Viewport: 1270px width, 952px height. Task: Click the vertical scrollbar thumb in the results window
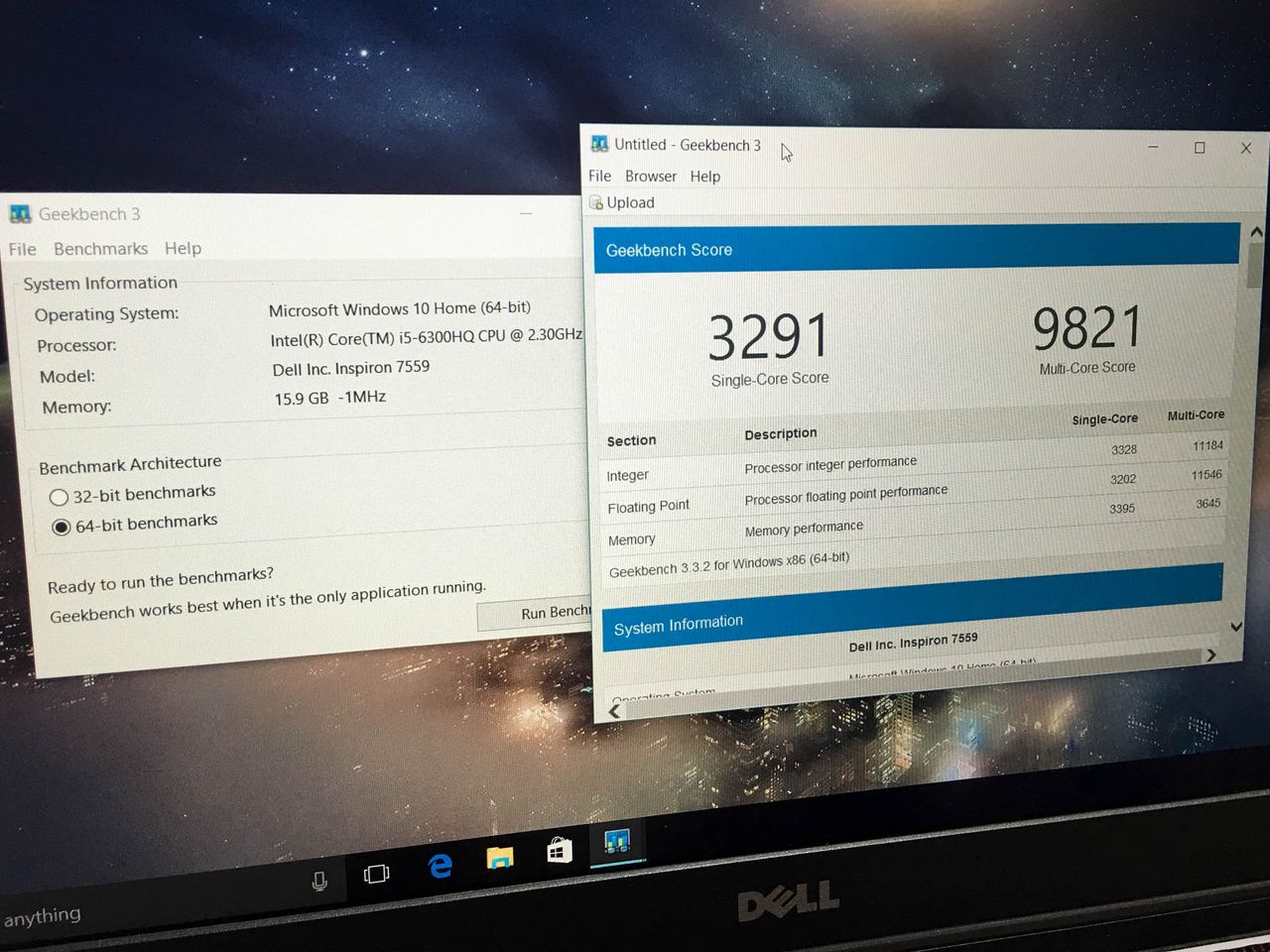tap(1254, 264)
